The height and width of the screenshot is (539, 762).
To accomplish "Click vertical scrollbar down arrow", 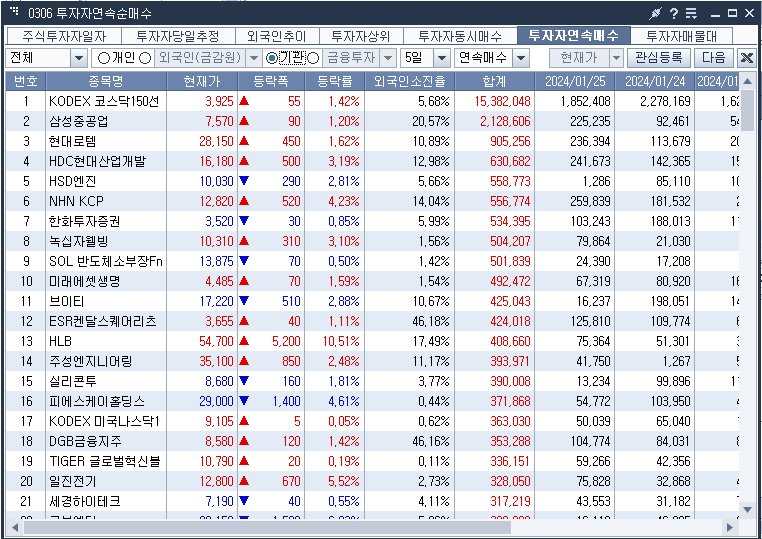I will (747, 509).
